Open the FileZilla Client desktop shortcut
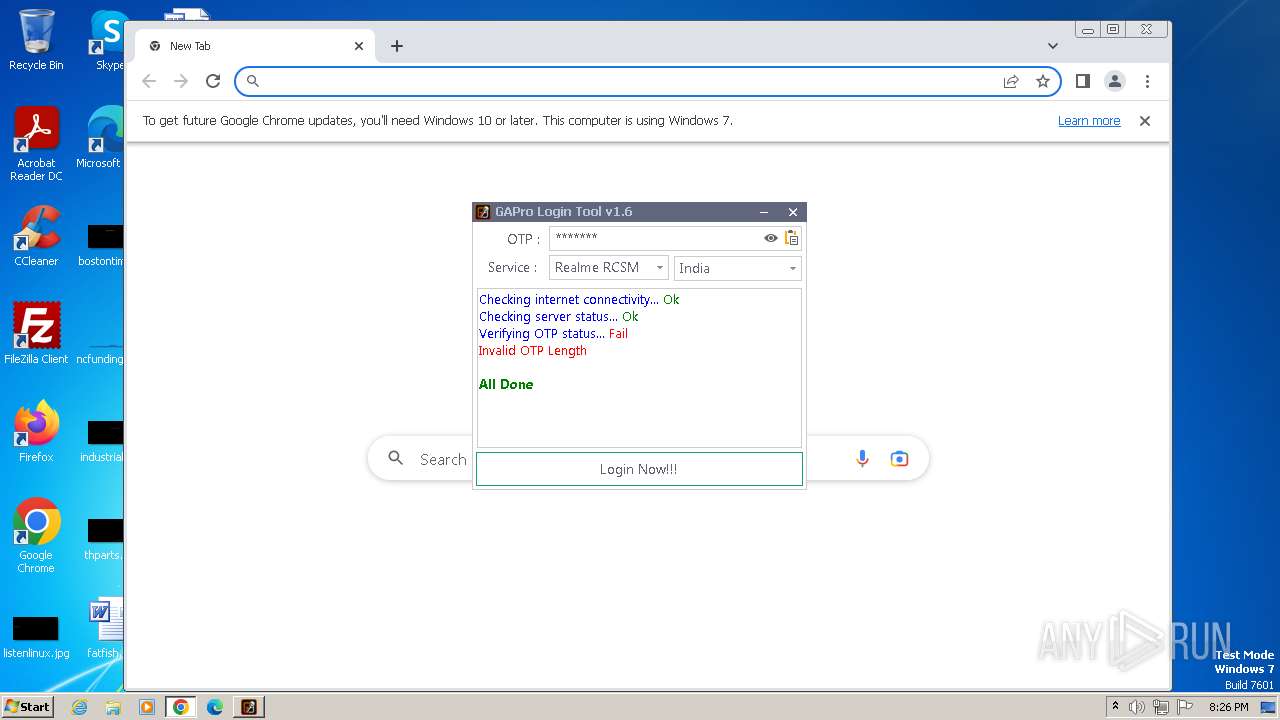Screen dimensions: 1280x720 point(36,333)
